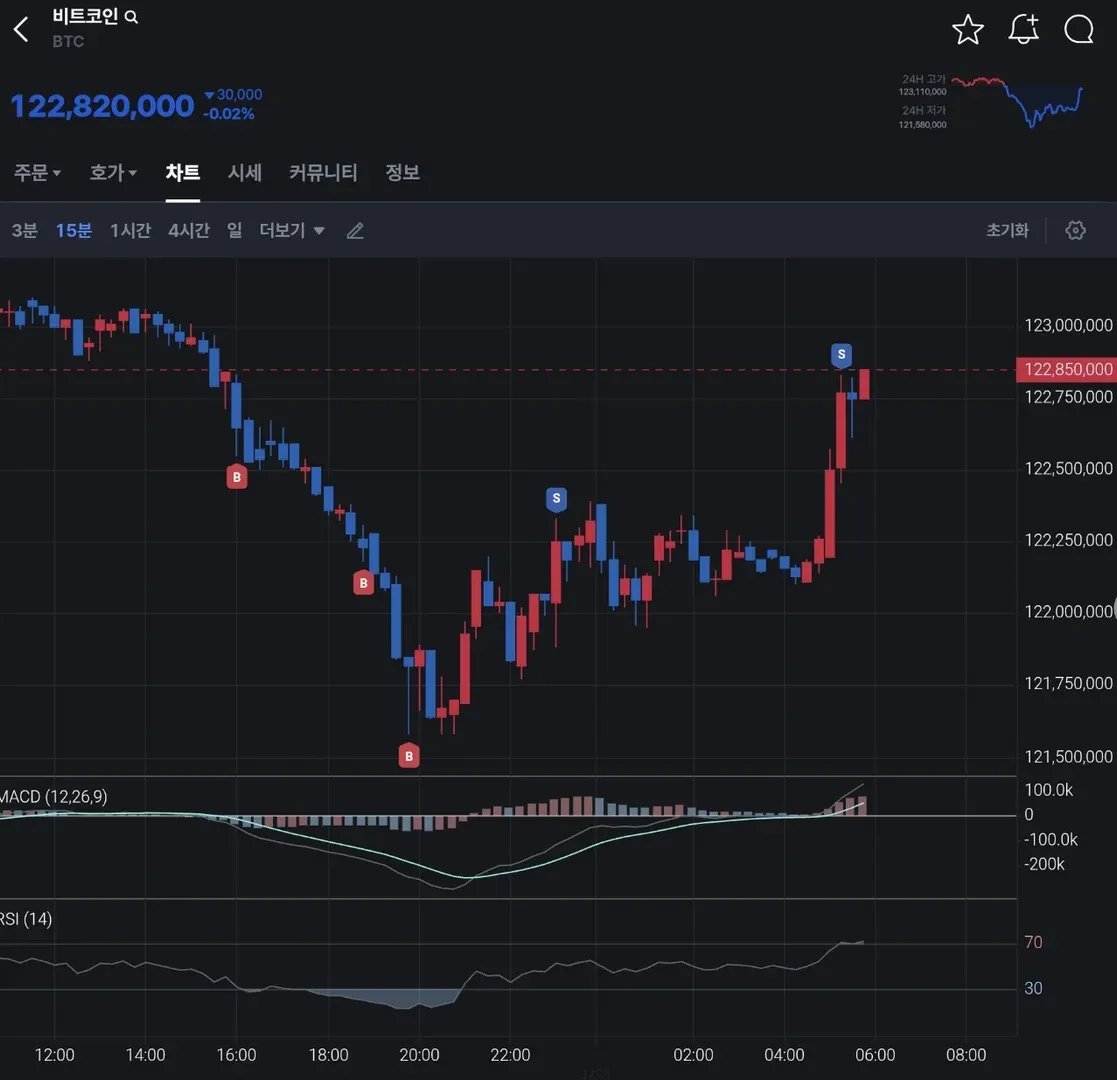Expand the 호가 dropdown menu
This screenshot has width=1117, height=1080.
pyautogui.click(x=113, y=173)
